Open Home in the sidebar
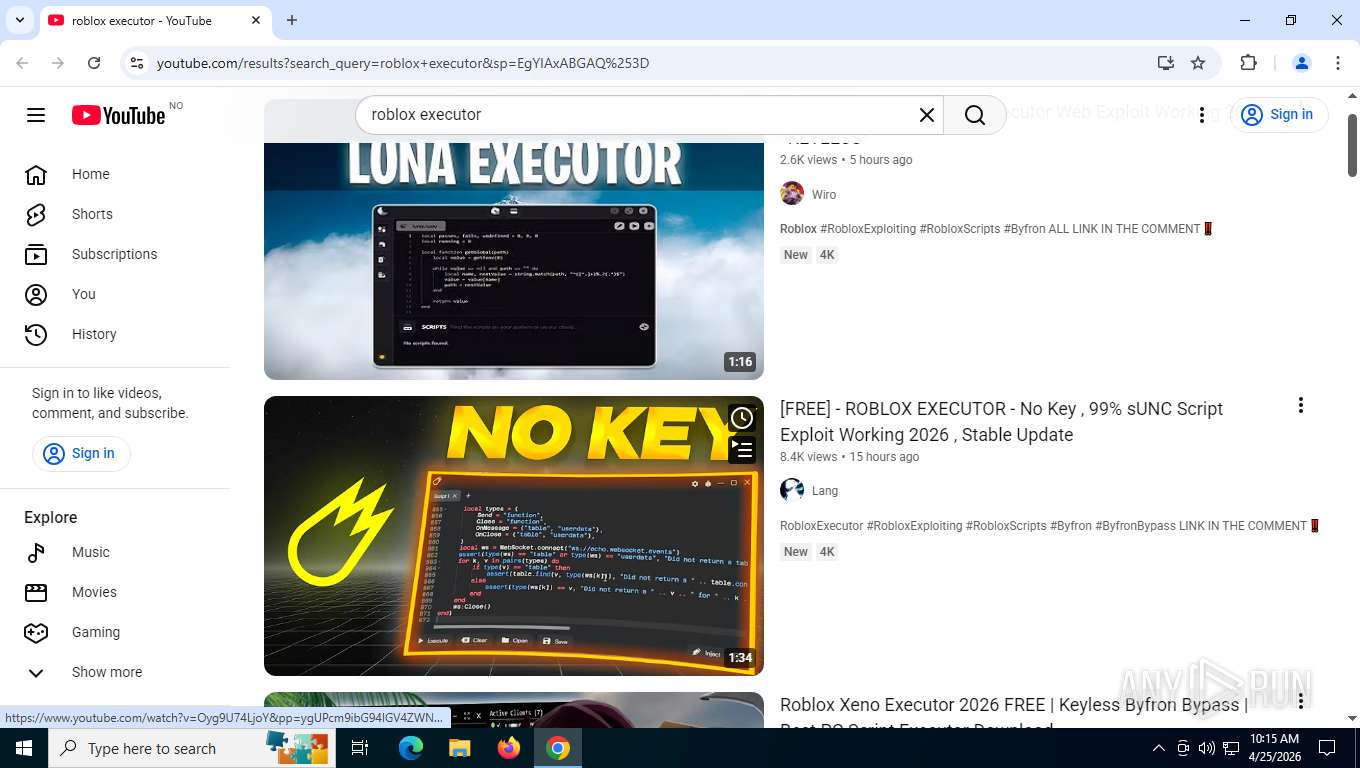This screenshot has width=1360, height=768. coord(115,174)
